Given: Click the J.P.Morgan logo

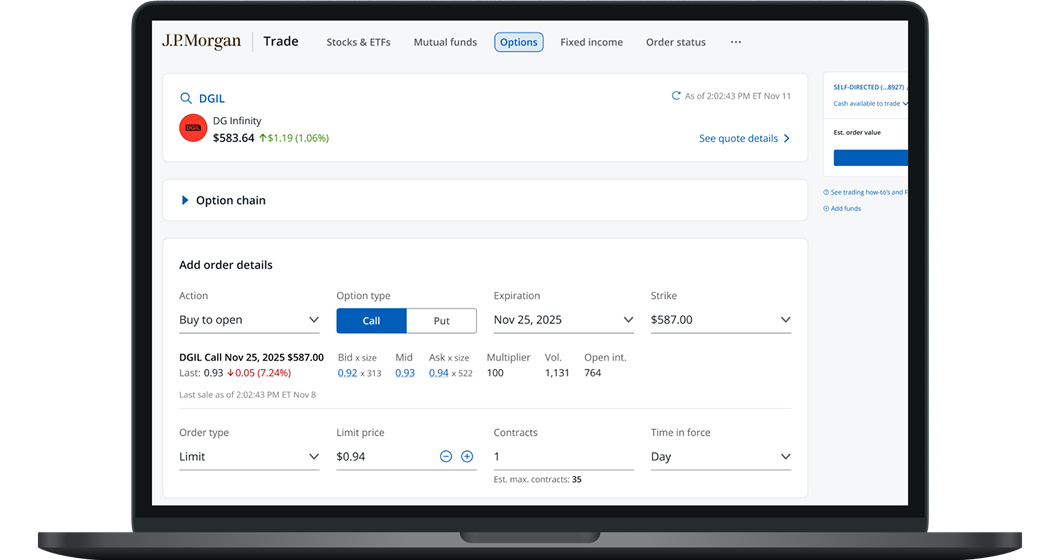Looking at the screenshot, I should pos(201,42).
